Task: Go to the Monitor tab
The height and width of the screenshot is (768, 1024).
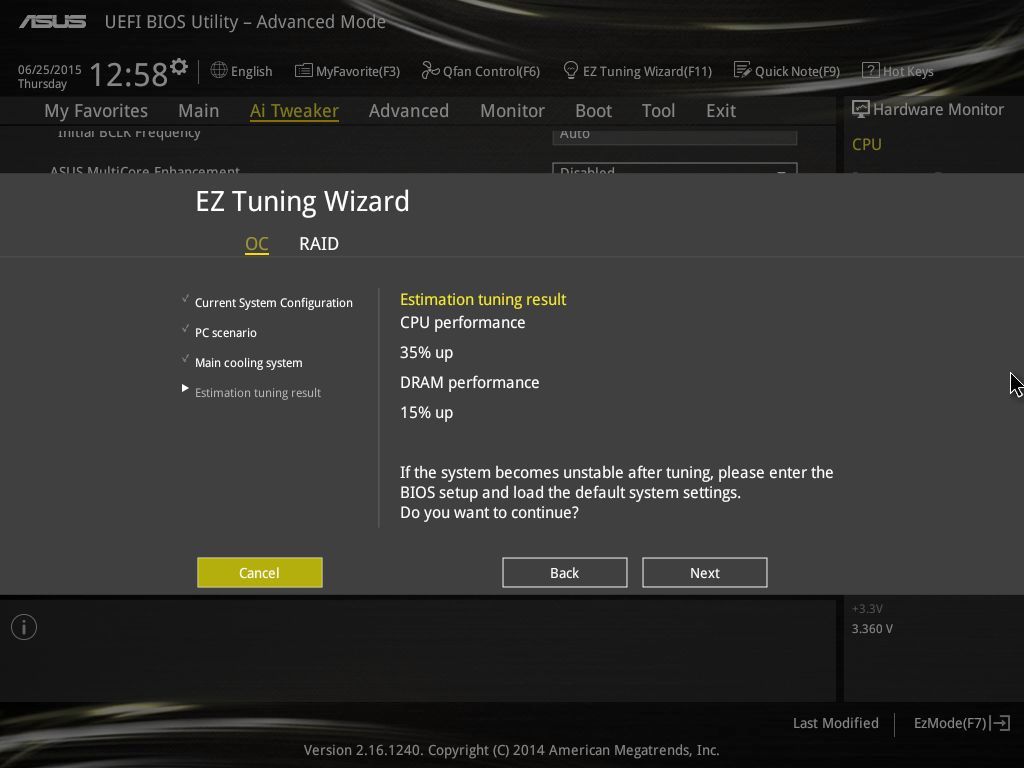Action: pos(513,111)
